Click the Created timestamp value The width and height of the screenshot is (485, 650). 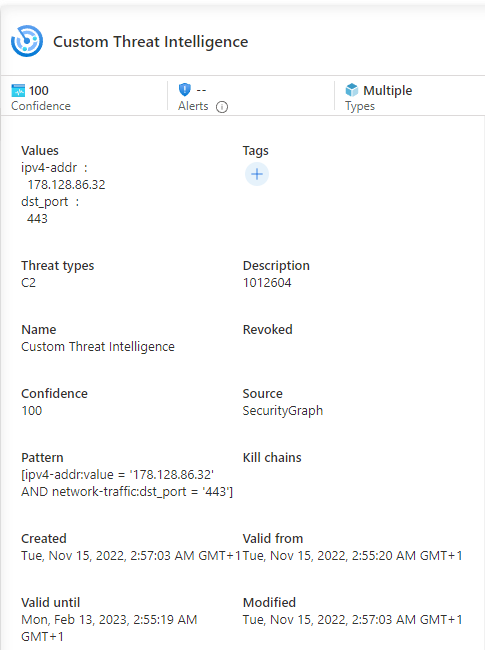point(131,555)
